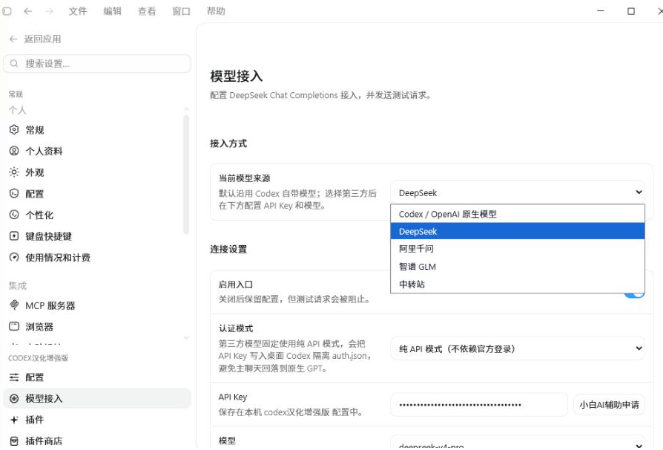663x450 pixels.
Task: Click the 常规 gear icon in sidebar
Action: [14, 130]
